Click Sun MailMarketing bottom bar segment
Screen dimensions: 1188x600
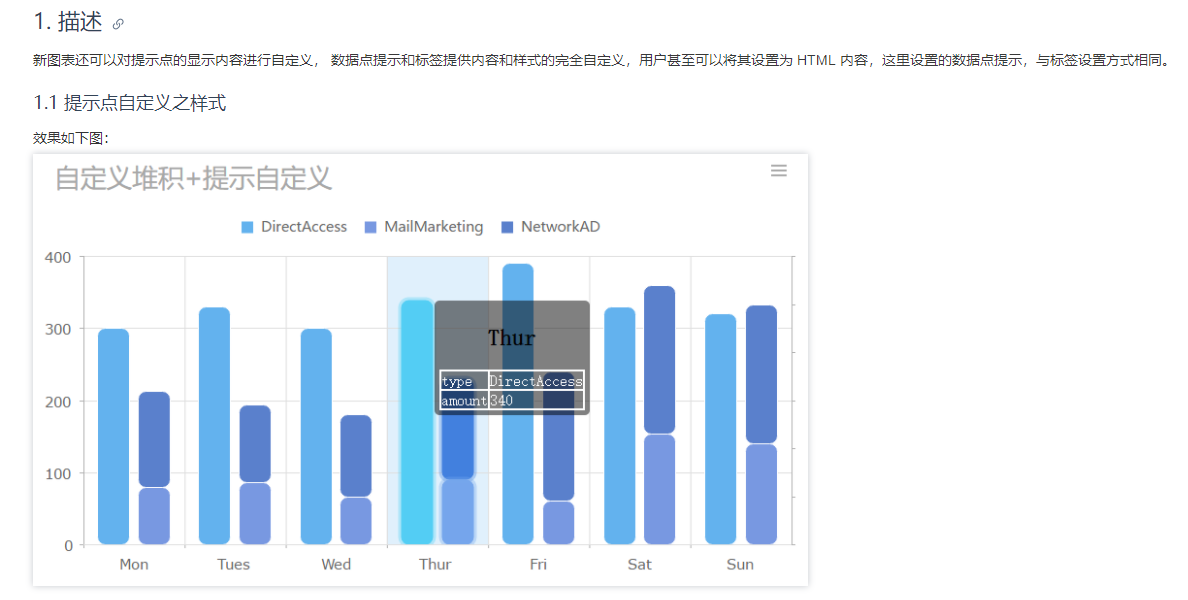(761, 494)
